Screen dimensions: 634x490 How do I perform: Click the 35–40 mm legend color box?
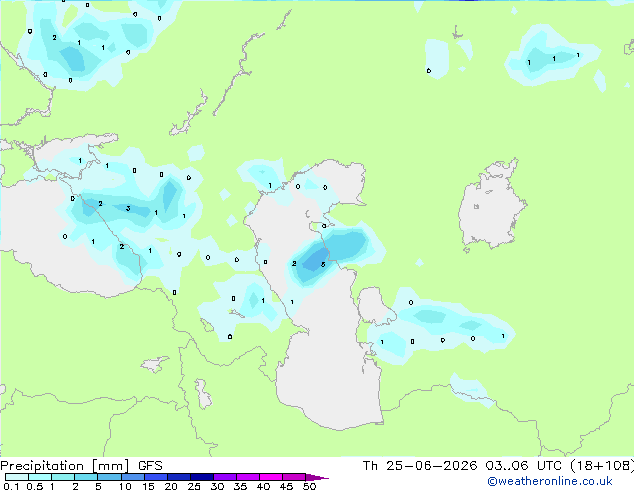(x=247, y=477)
